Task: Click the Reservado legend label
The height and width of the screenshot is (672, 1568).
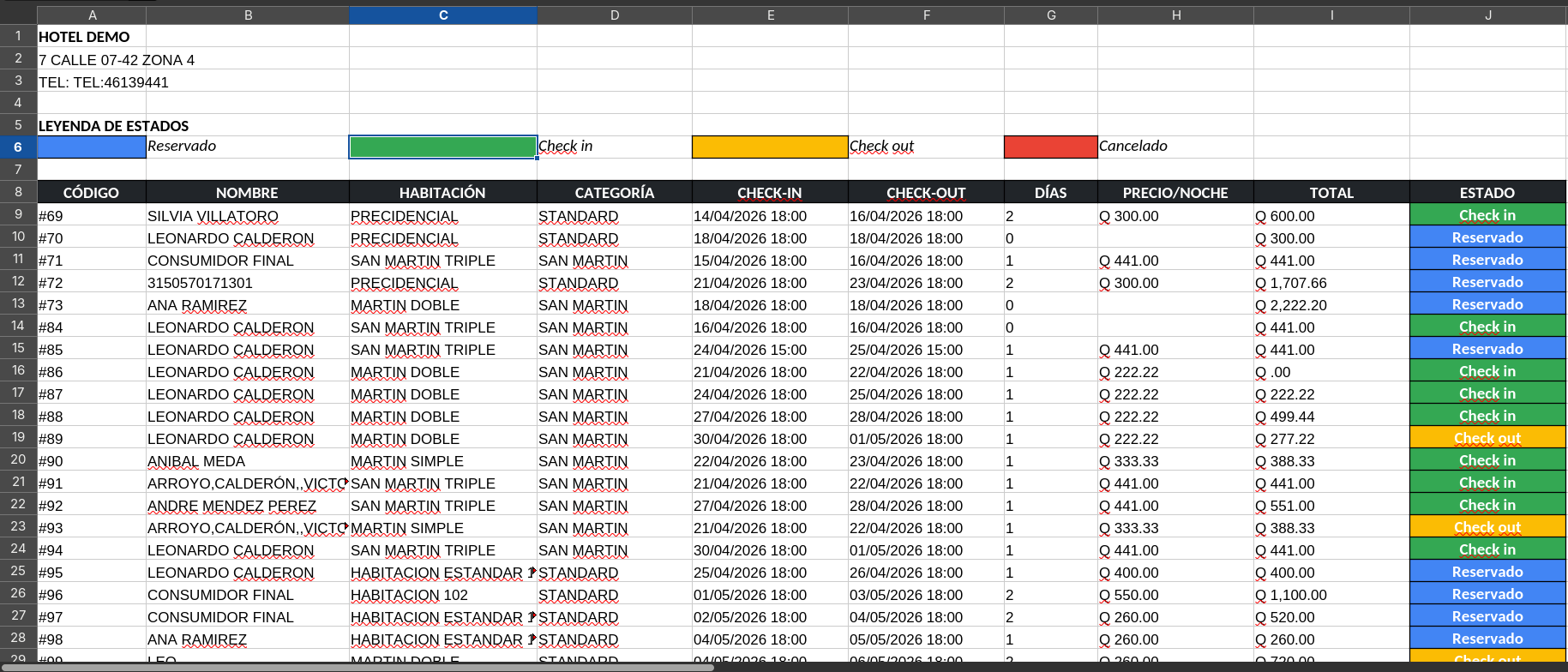Action: 182,146
